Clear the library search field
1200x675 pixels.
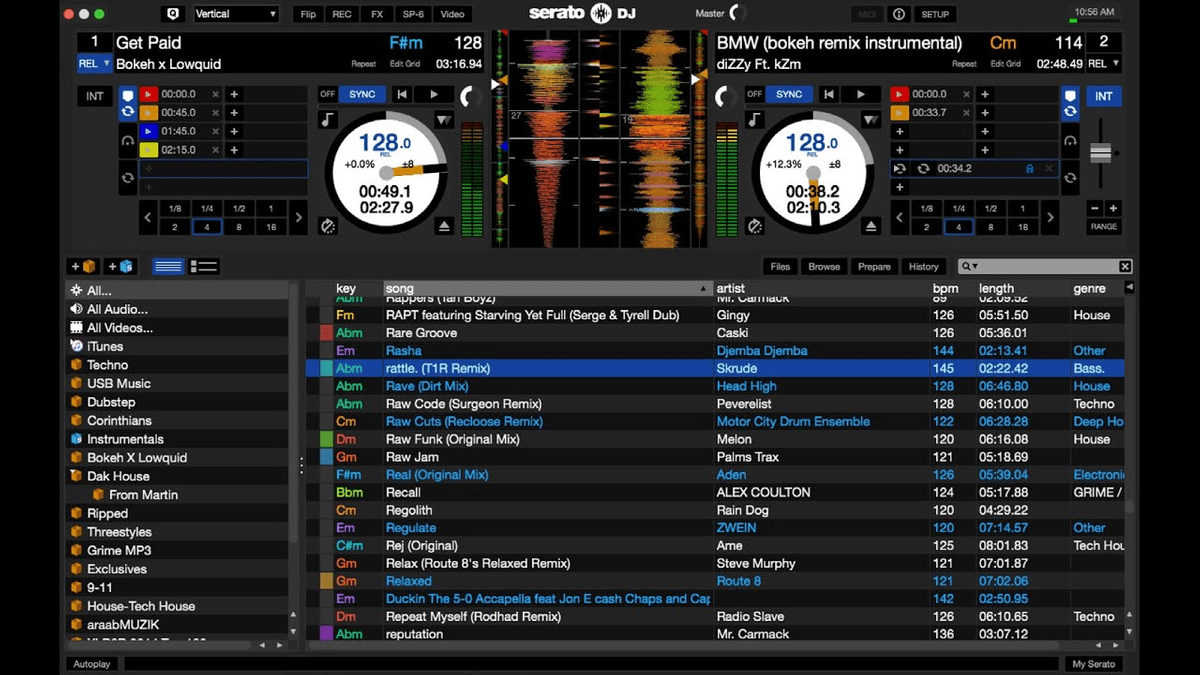pyautogui.click(x=1124, y=266)
